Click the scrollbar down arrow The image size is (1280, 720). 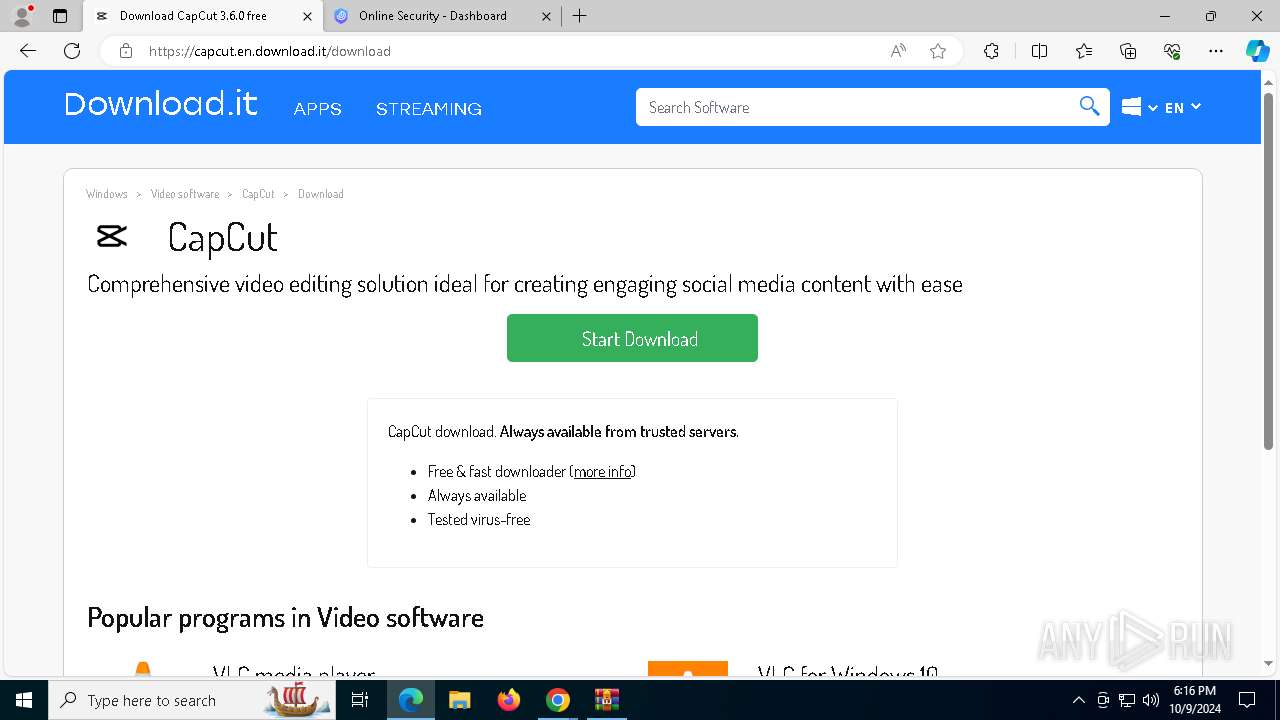point(1269,663)
